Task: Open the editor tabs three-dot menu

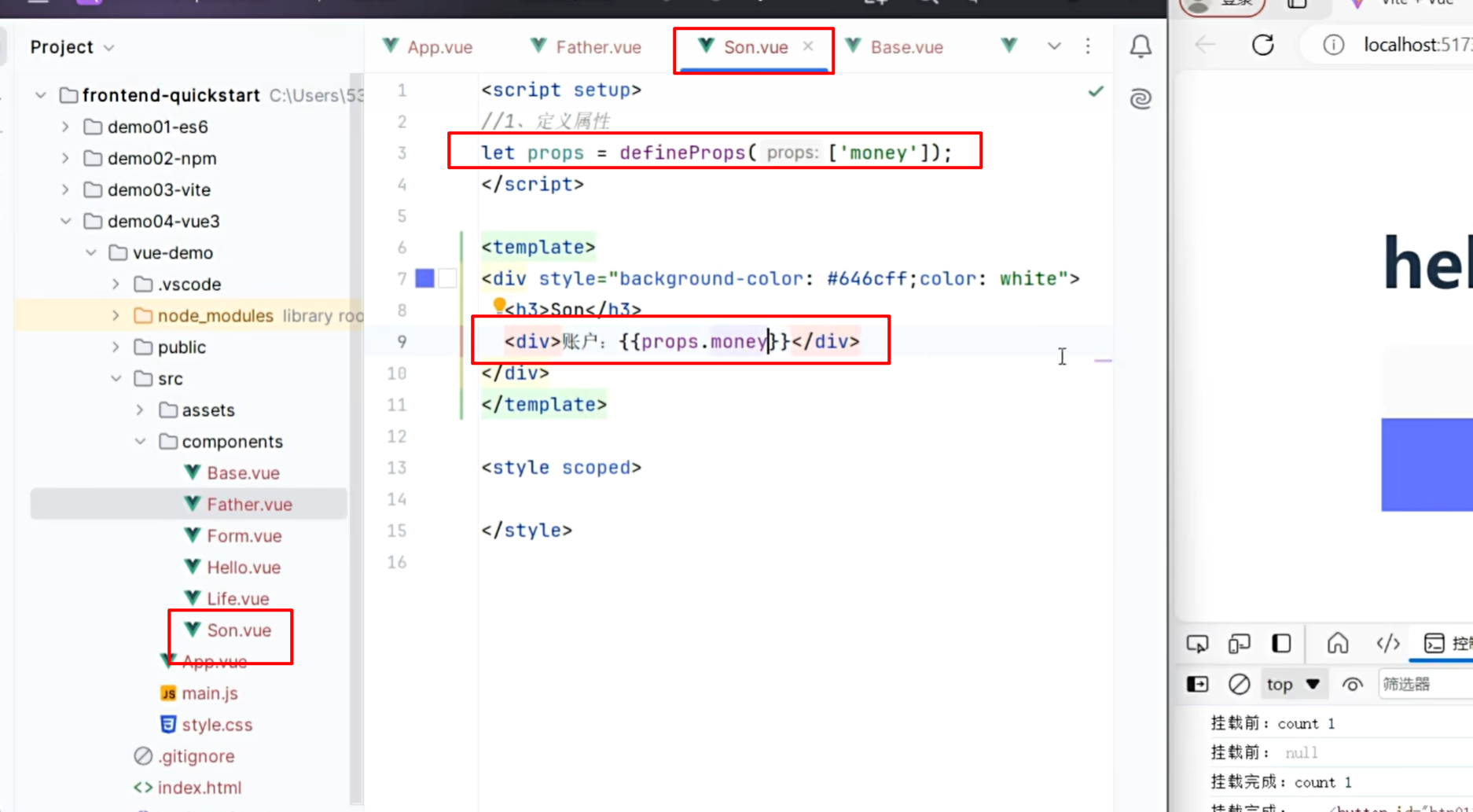Action: 1088,46
